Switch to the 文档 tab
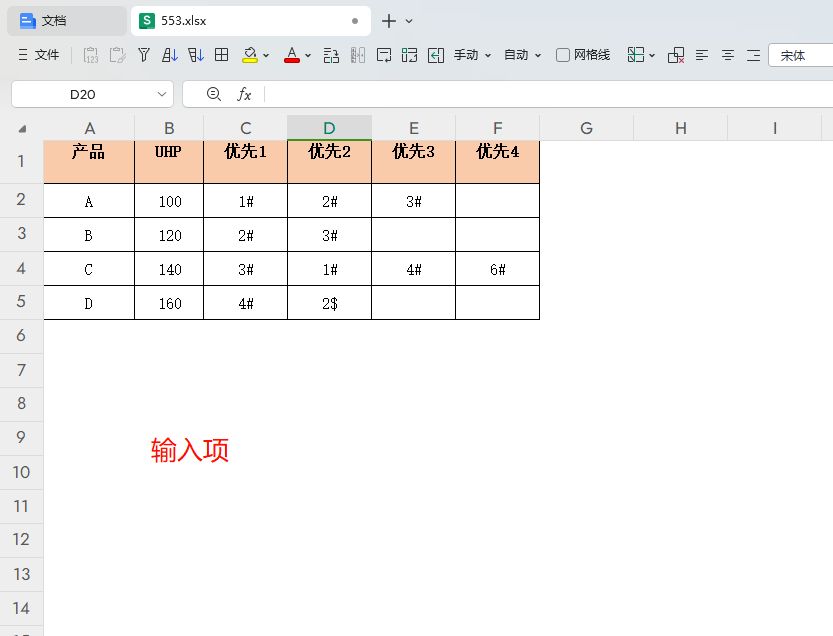Viewport: 833px width, 636px height. pyautogui.click(x=67, y=21)
